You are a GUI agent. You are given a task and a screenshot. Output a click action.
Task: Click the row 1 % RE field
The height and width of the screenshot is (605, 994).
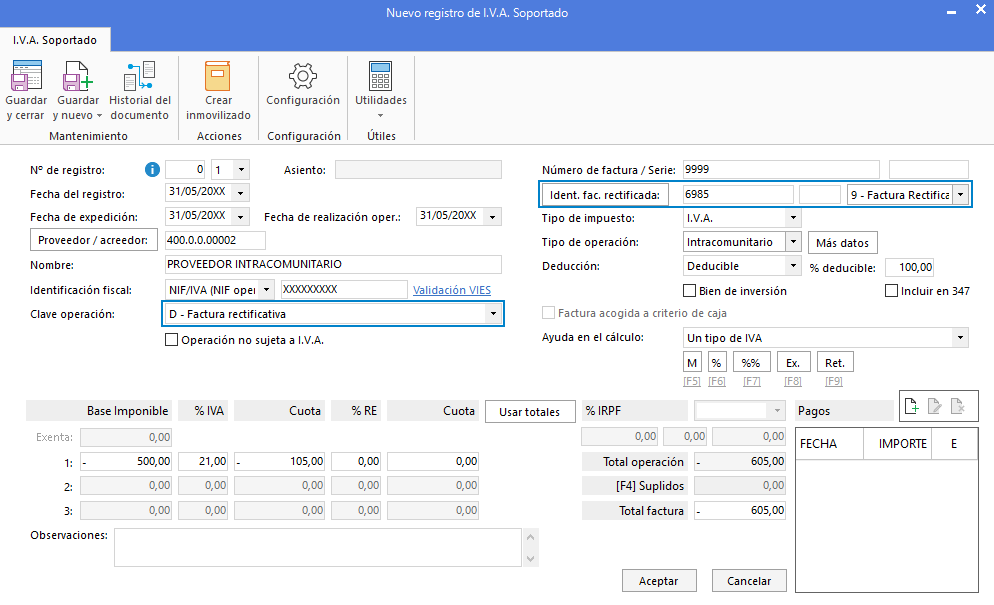[356, 462]
